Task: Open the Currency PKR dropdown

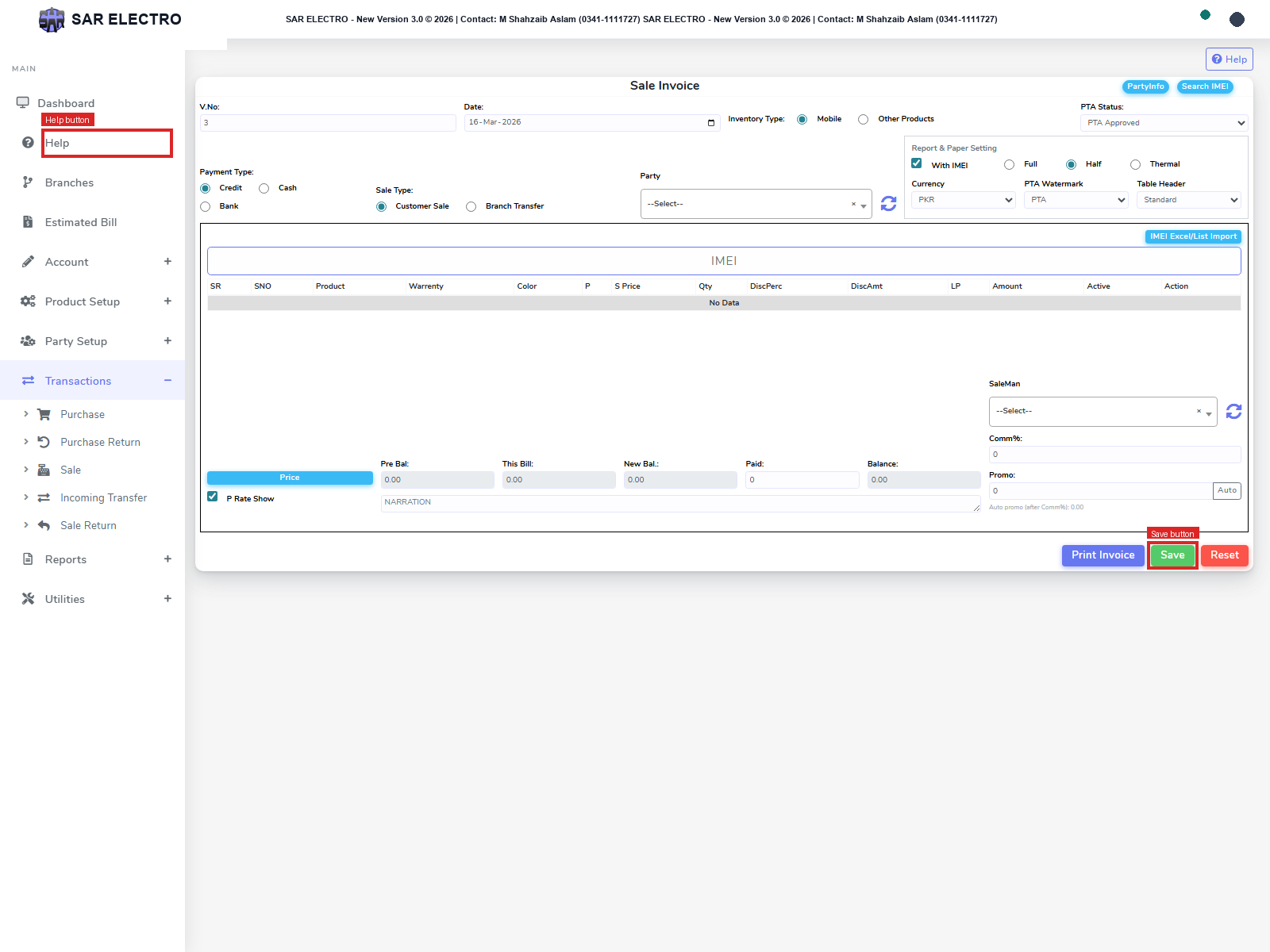Action: point(963,200)
